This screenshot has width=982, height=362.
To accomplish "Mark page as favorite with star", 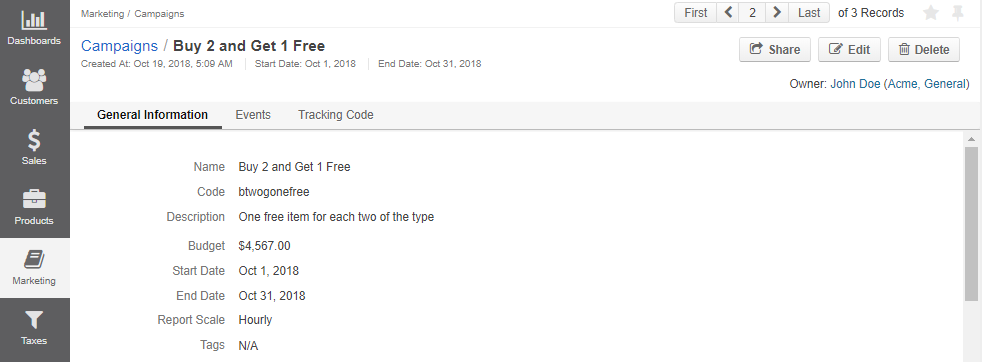I will point(931,13).
